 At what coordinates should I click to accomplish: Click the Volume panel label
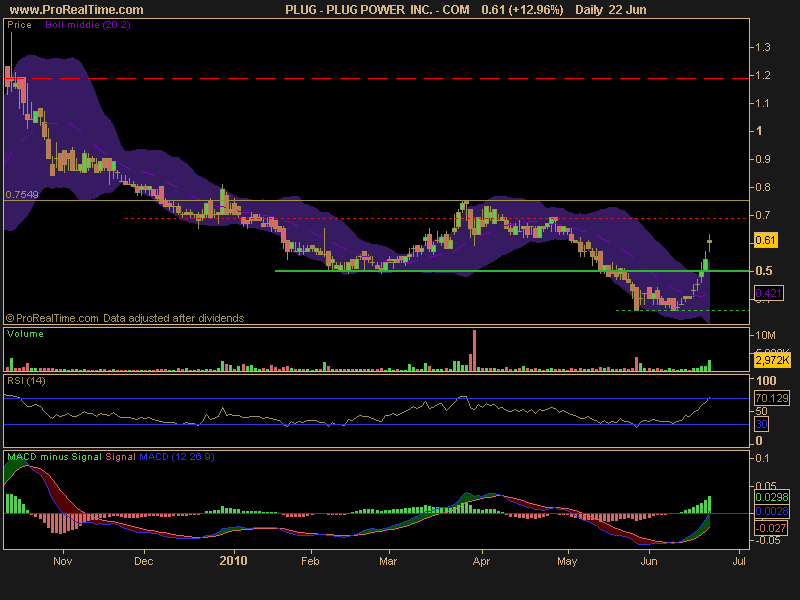pos(25,334)
